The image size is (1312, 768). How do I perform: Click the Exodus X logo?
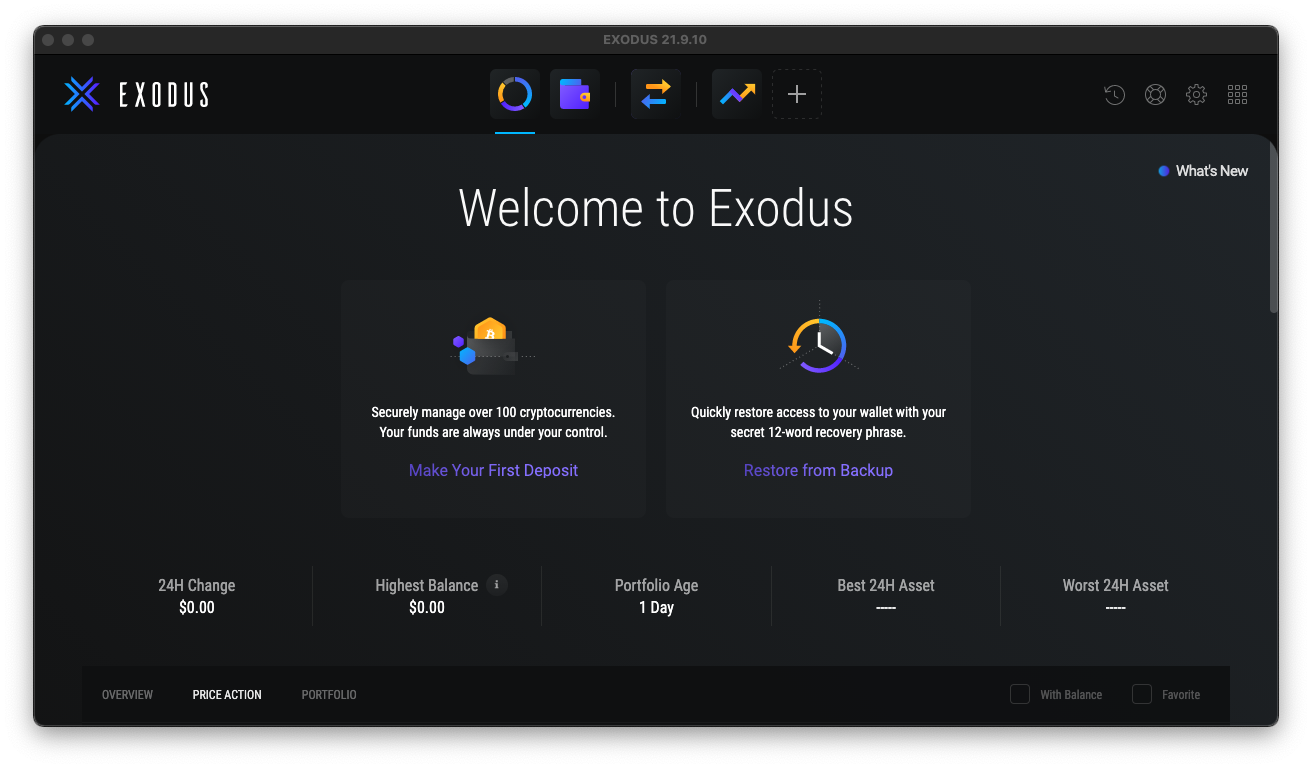(x=82, y=94)
